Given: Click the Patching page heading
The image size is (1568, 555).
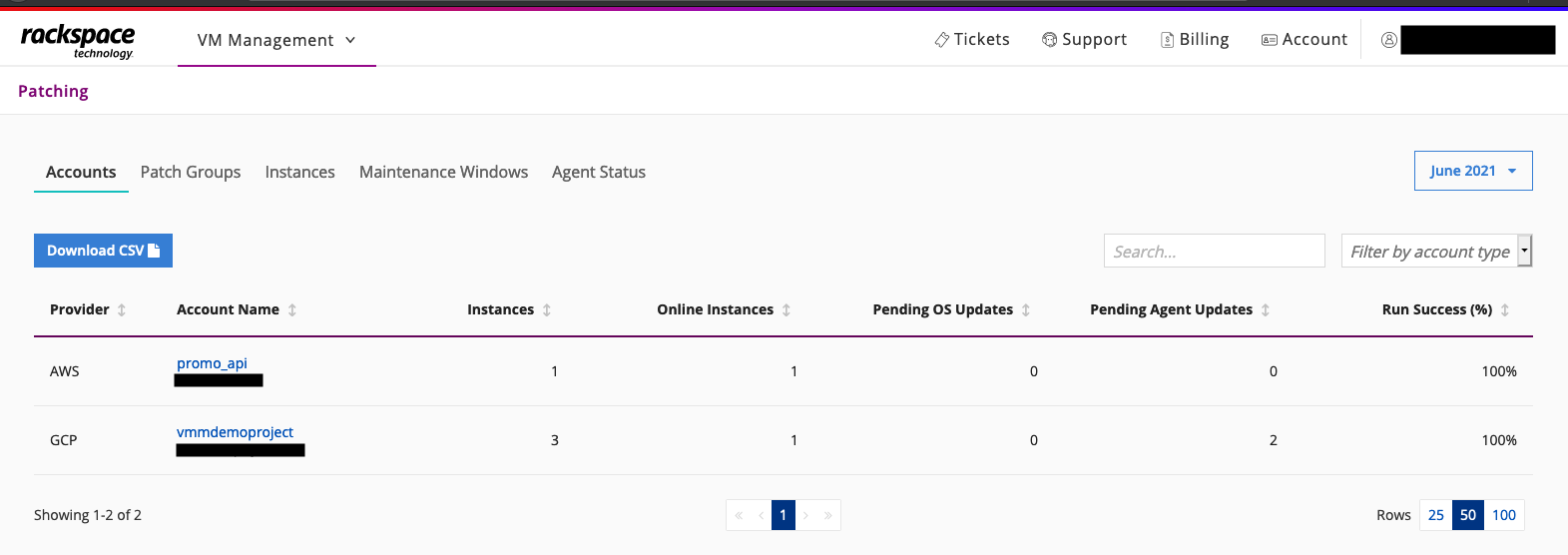Looking at the screenshot, I should [x=53, y=91].
